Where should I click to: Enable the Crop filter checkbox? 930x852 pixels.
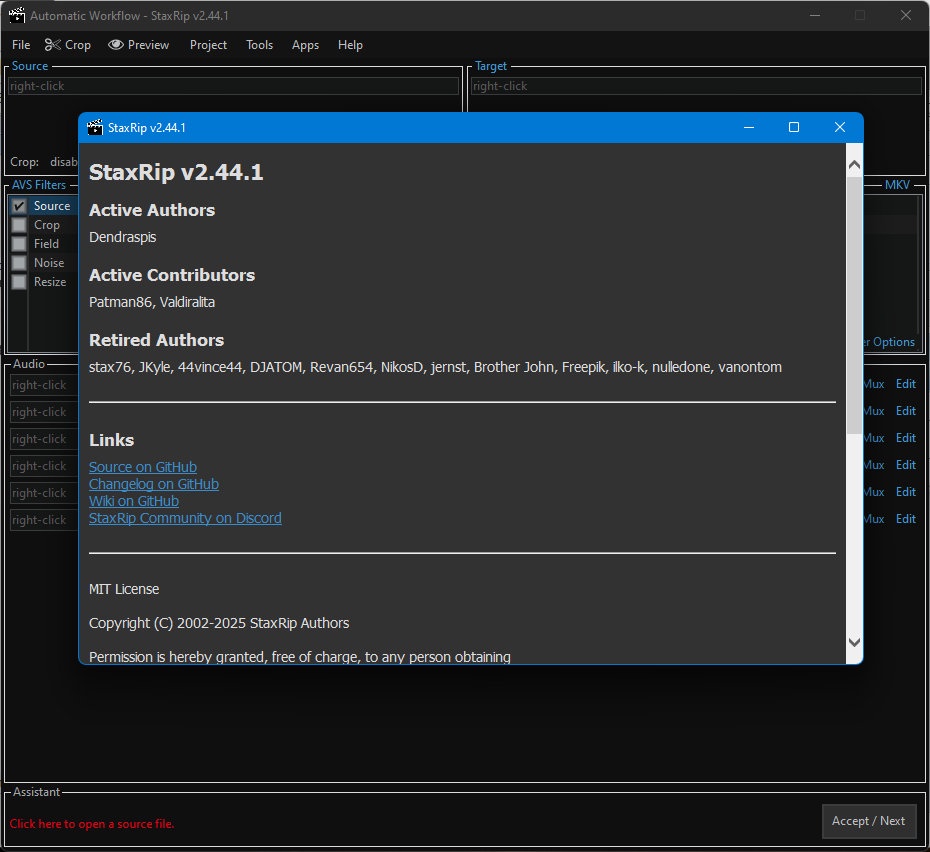[19, 225]
